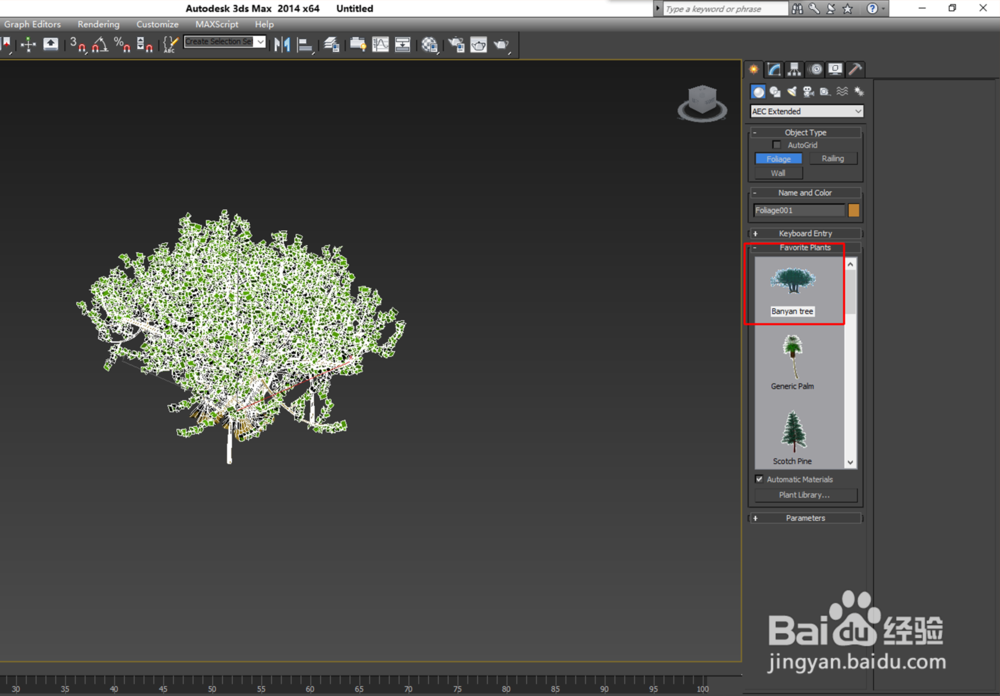Select the Systems category icon
This screenshot has height=696, width=1000.
click(x=858, y=92)
